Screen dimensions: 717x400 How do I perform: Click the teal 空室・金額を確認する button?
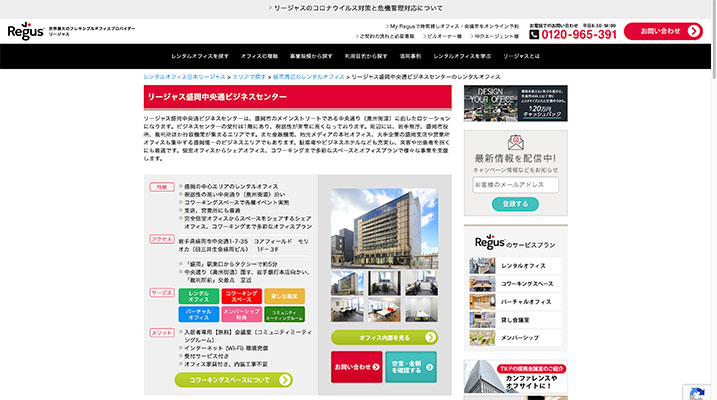tap(411, 367)
